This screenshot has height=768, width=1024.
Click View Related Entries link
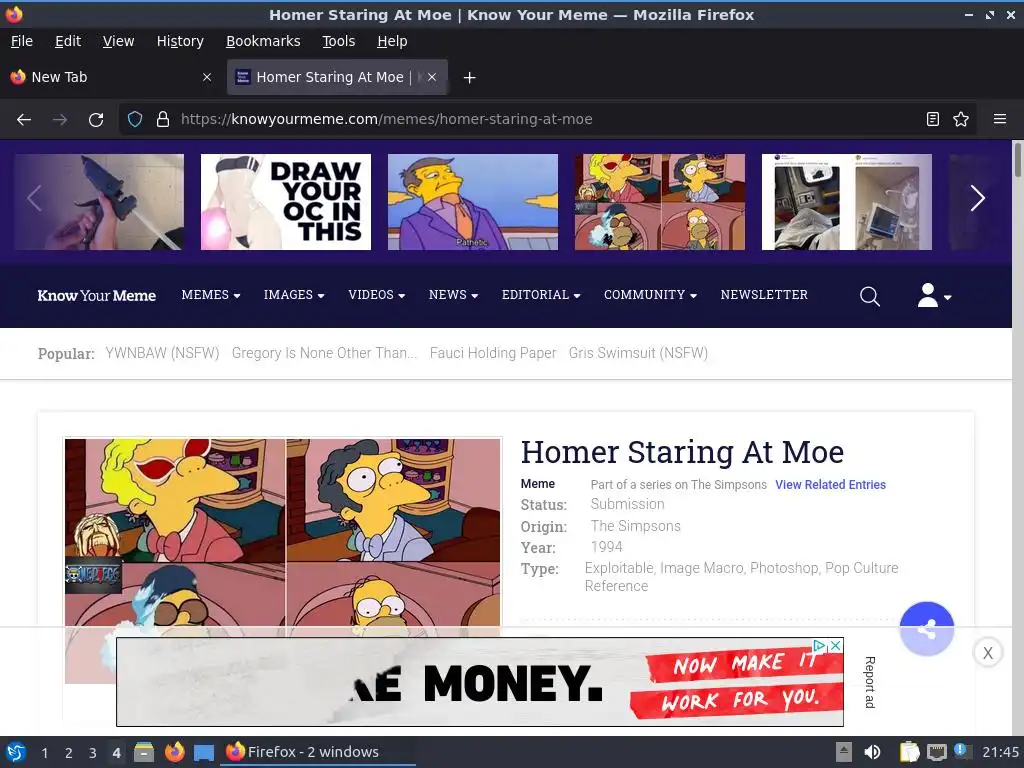(830, 485)
